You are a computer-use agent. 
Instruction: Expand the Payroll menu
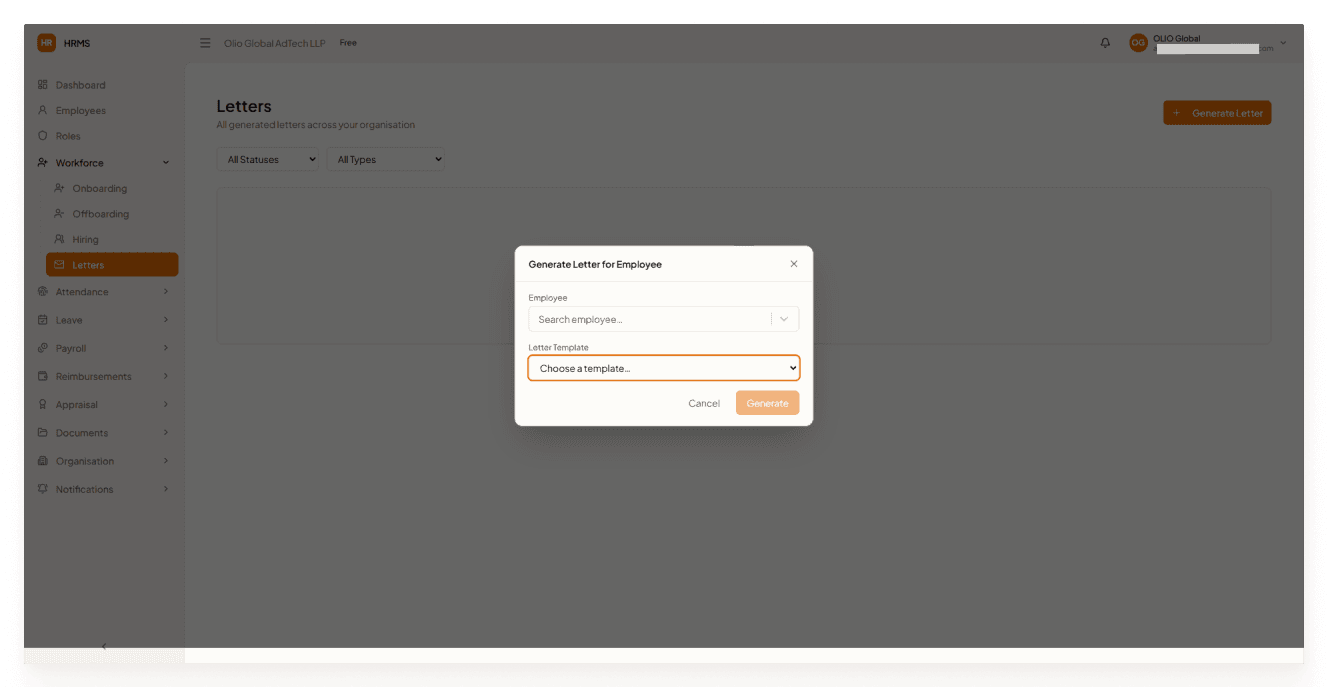(105, 348)
